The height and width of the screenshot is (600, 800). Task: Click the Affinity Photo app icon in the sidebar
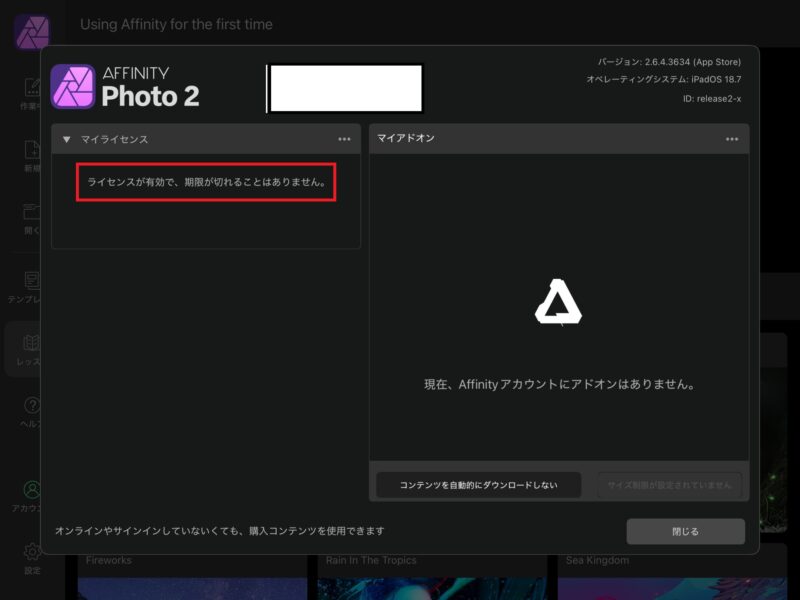[32, 33]
